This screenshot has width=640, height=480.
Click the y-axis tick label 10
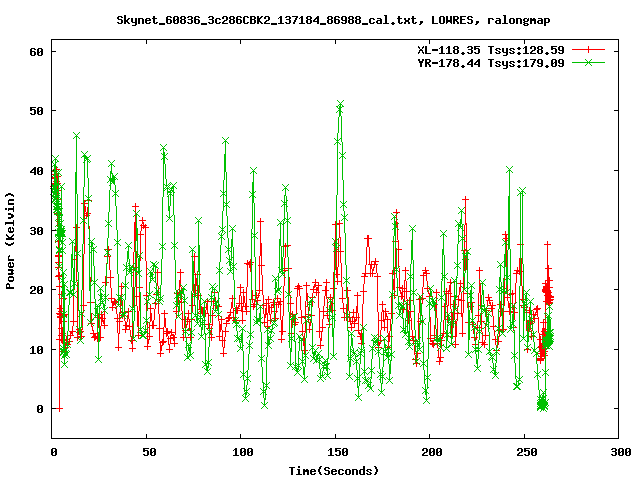click(37, 350)
